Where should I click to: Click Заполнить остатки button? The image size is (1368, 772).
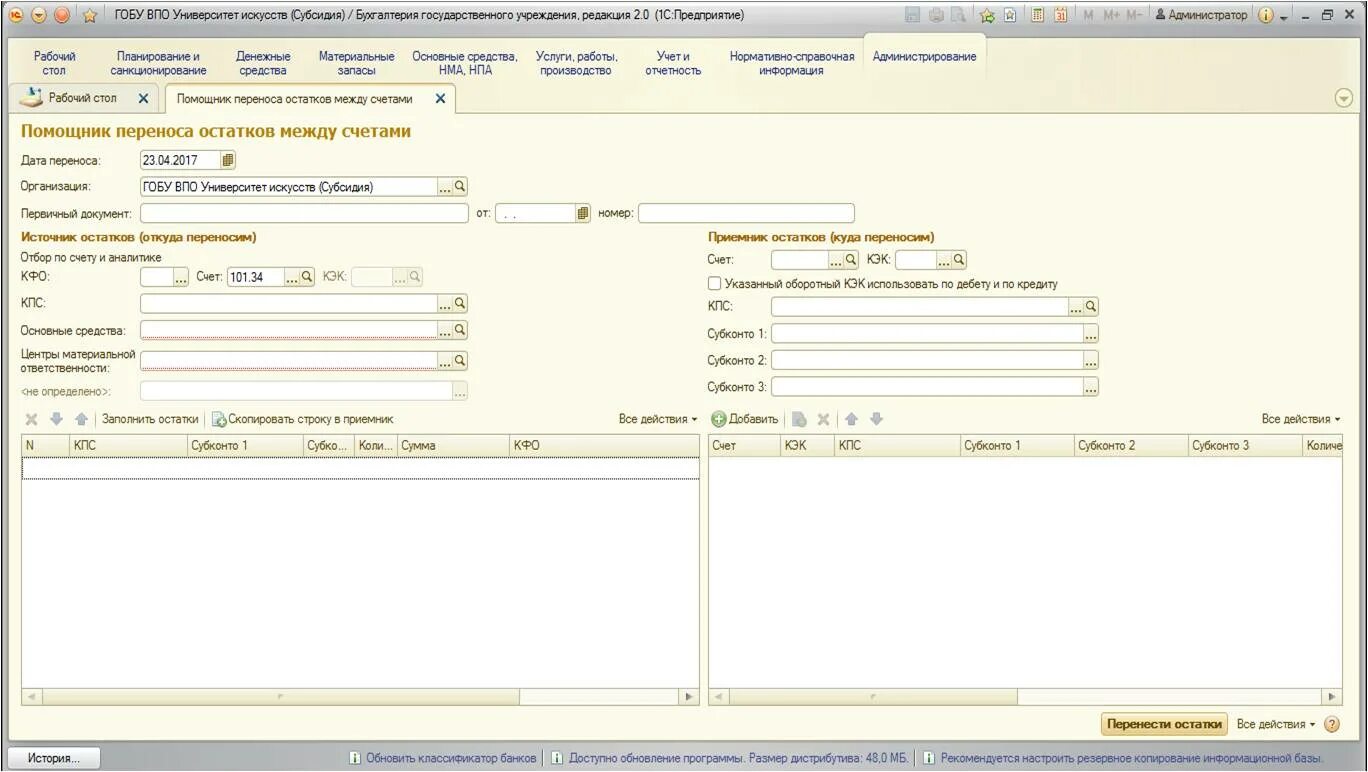pos(150,419)
